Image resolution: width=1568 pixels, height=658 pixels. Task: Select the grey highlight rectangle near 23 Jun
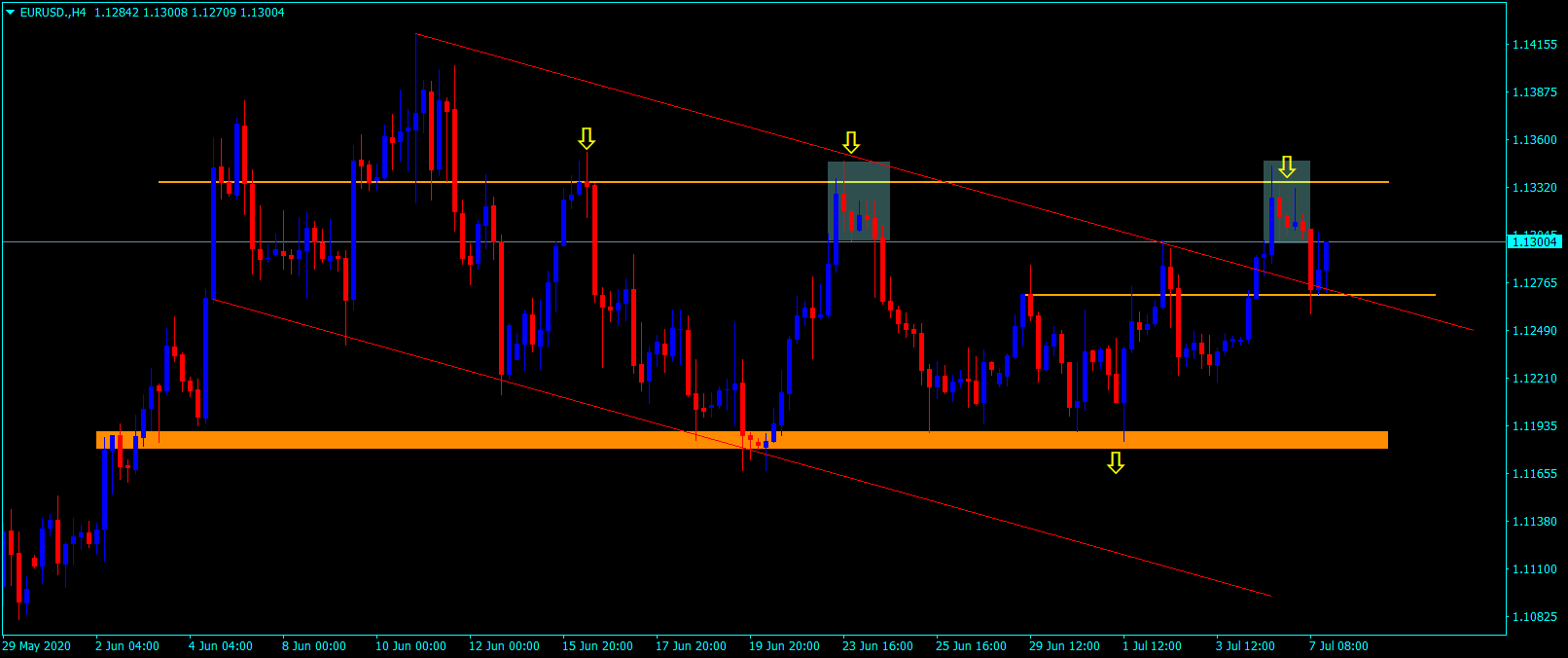pos(859,201)
